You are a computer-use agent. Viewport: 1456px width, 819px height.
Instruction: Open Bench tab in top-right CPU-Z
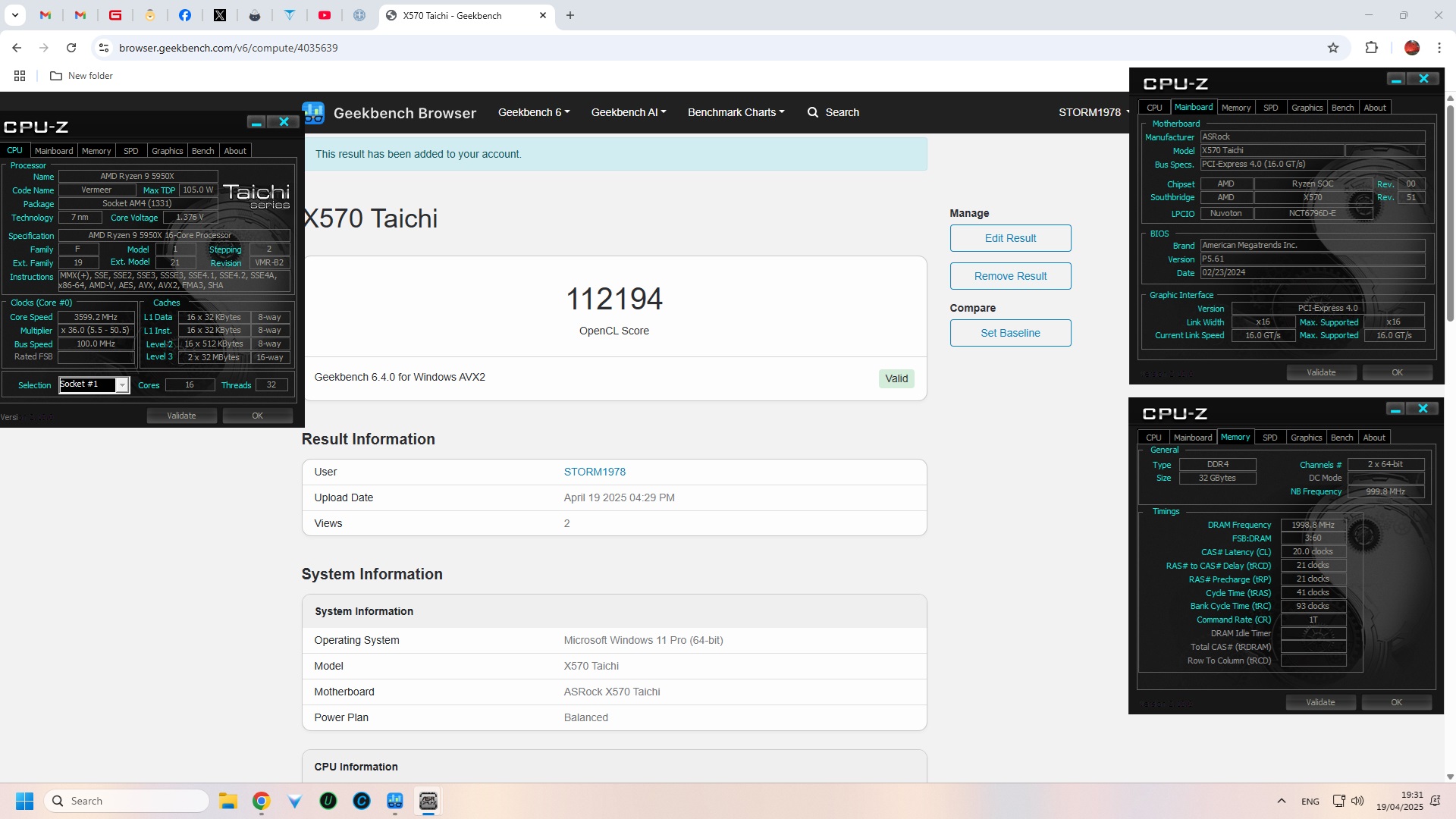[x=1342, y=108]
